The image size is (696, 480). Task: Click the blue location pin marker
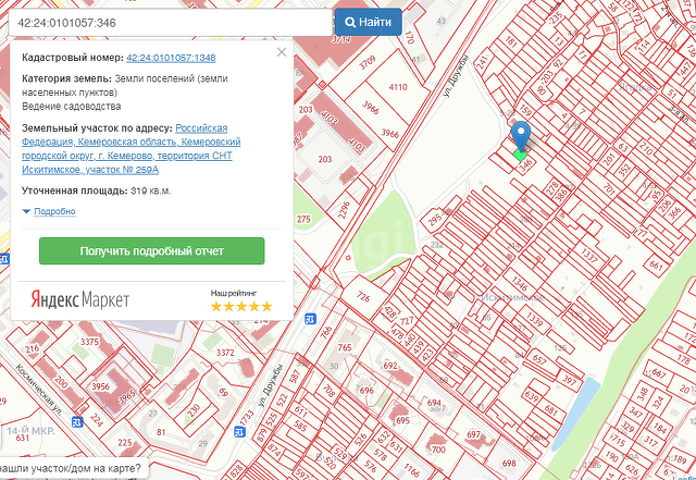coord(521,136)
